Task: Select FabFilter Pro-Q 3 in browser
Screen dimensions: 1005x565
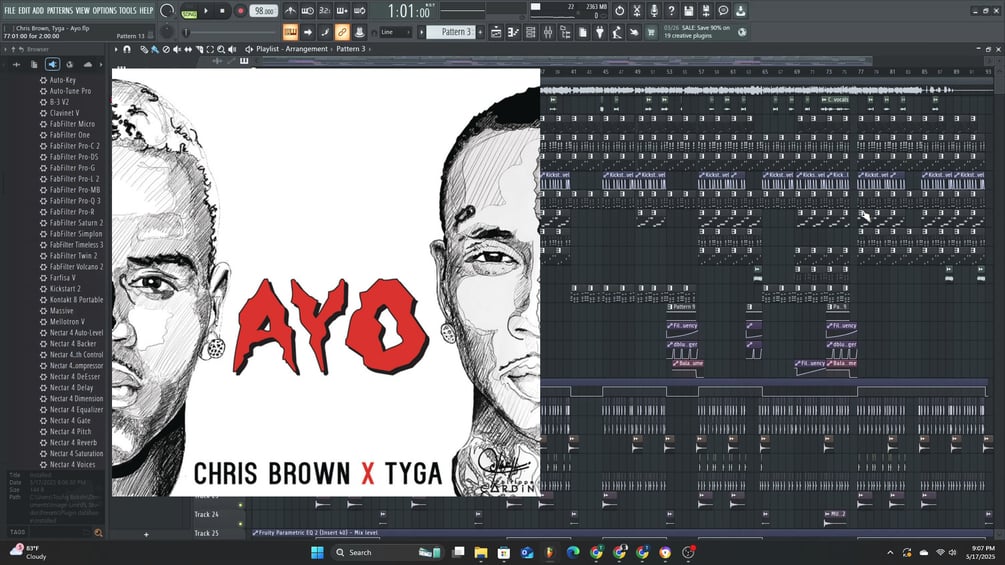Action: point(75,201)
